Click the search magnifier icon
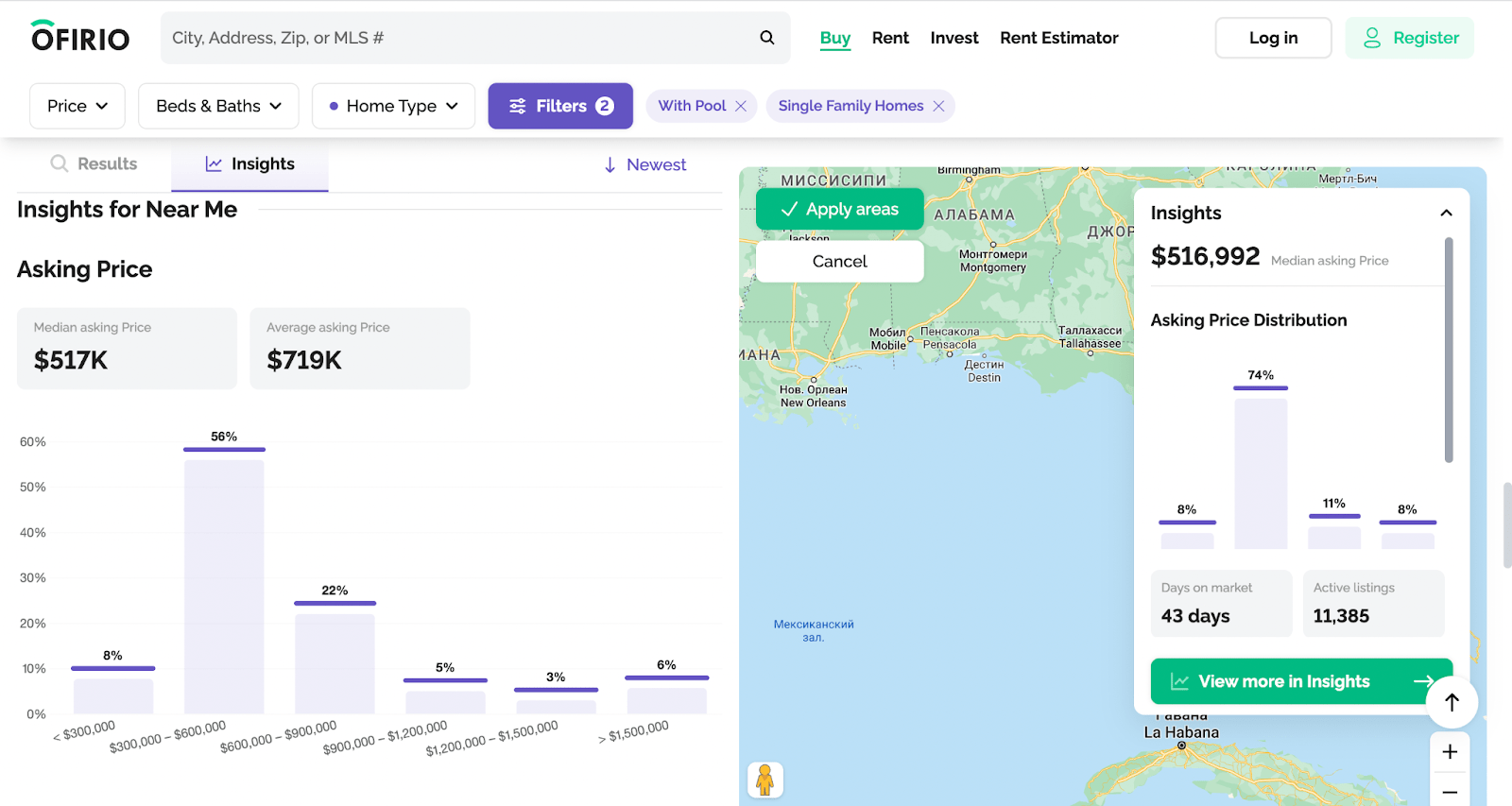Screen dimensions: 1512x806 click(x=767, y=38)
